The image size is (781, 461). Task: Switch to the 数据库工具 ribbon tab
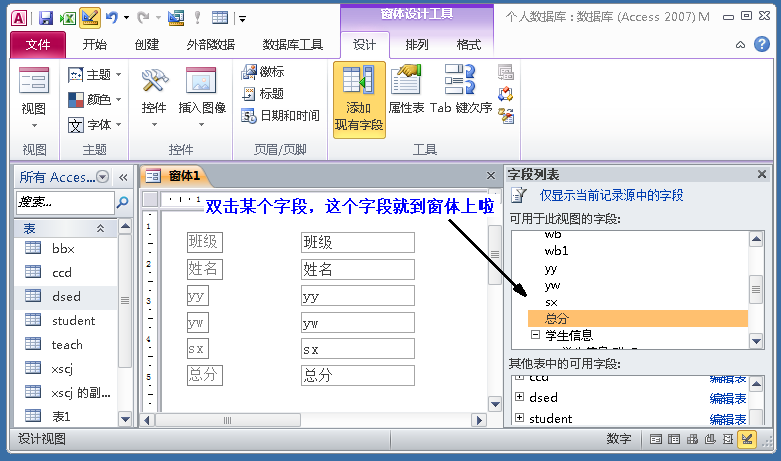[292, 45]
